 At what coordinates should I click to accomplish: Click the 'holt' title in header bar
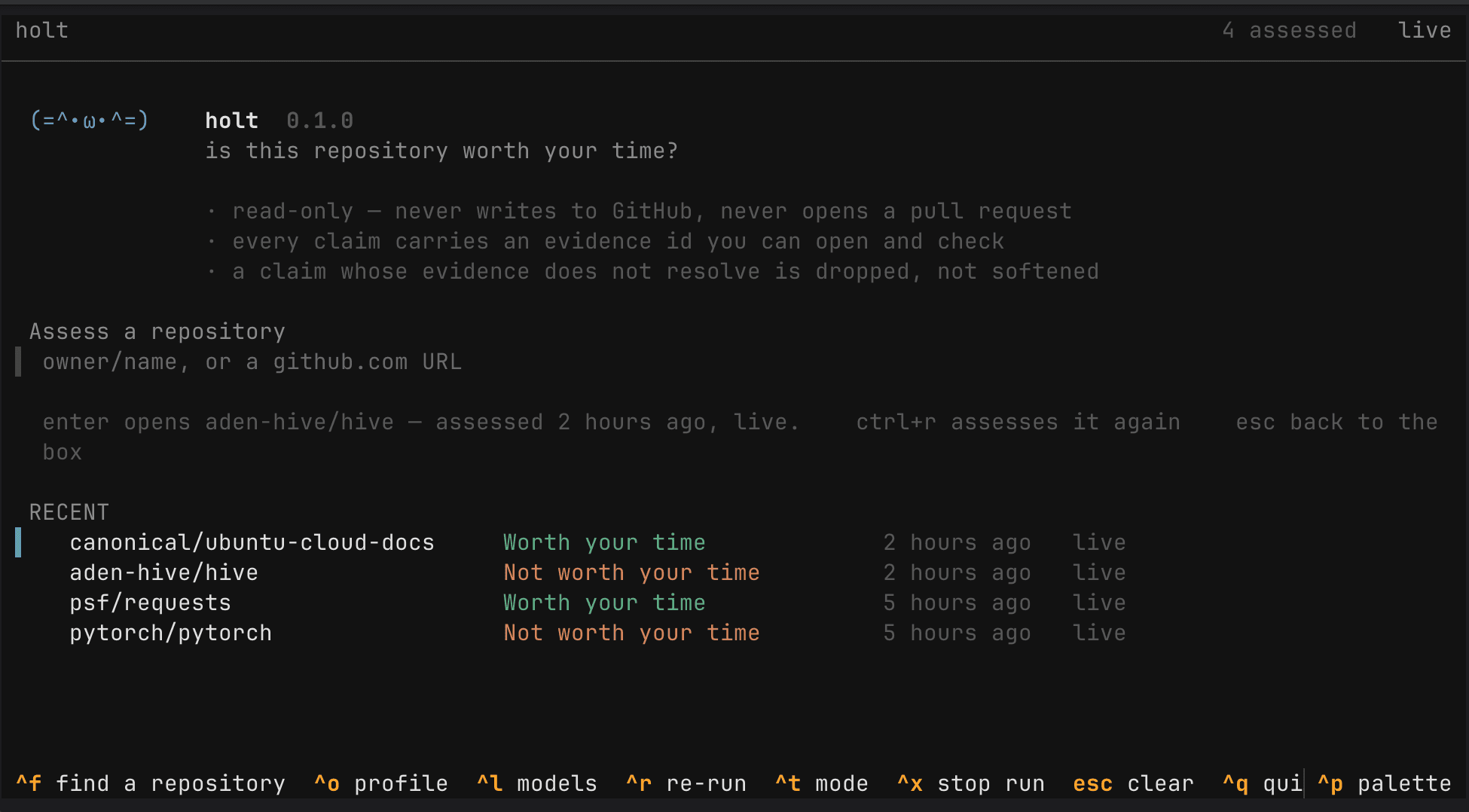click(42, 31)
